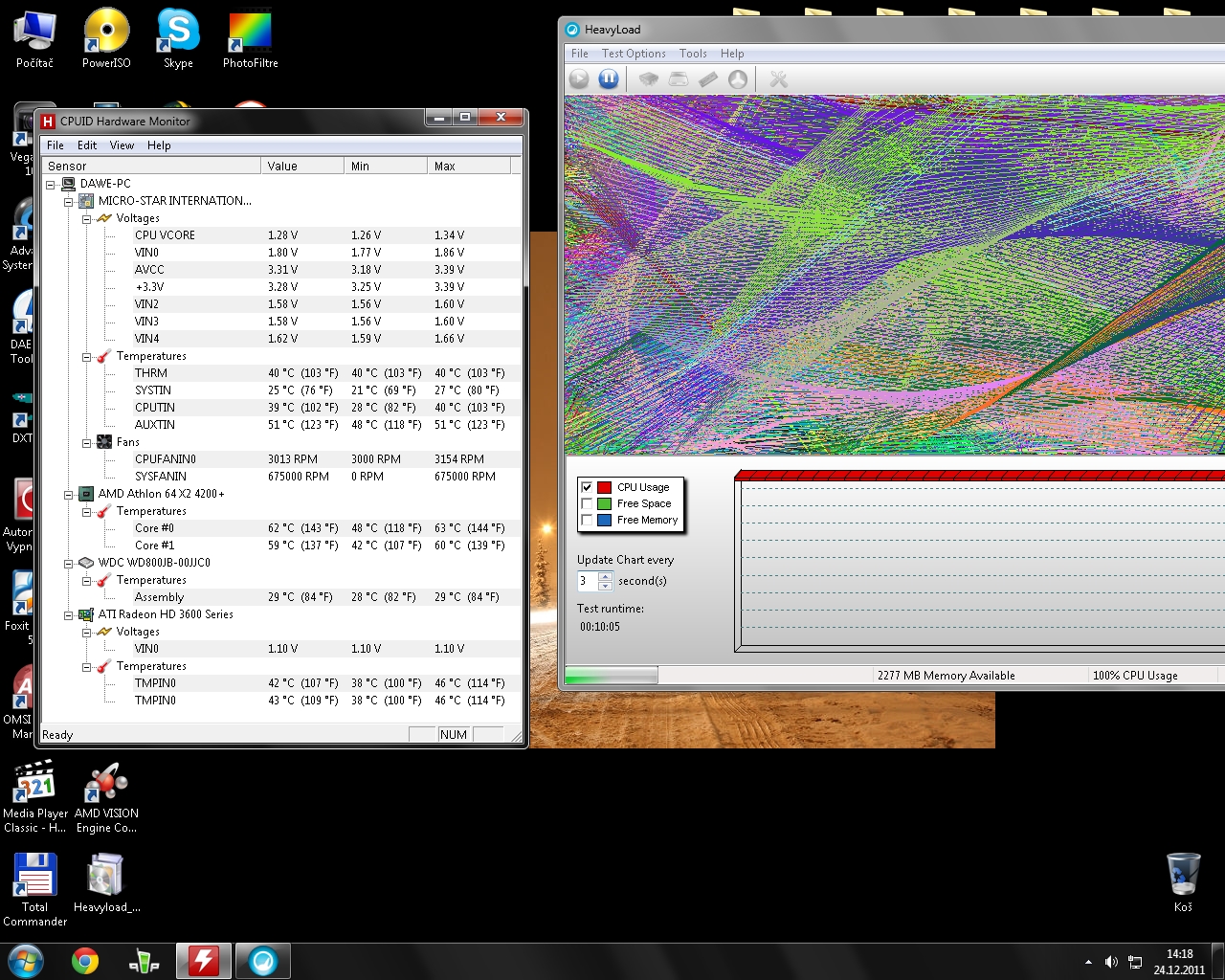The image size is (1225, 980).
Task: Click the taskbar clock showing 14:18
Action: click(x=1179, y=962)
